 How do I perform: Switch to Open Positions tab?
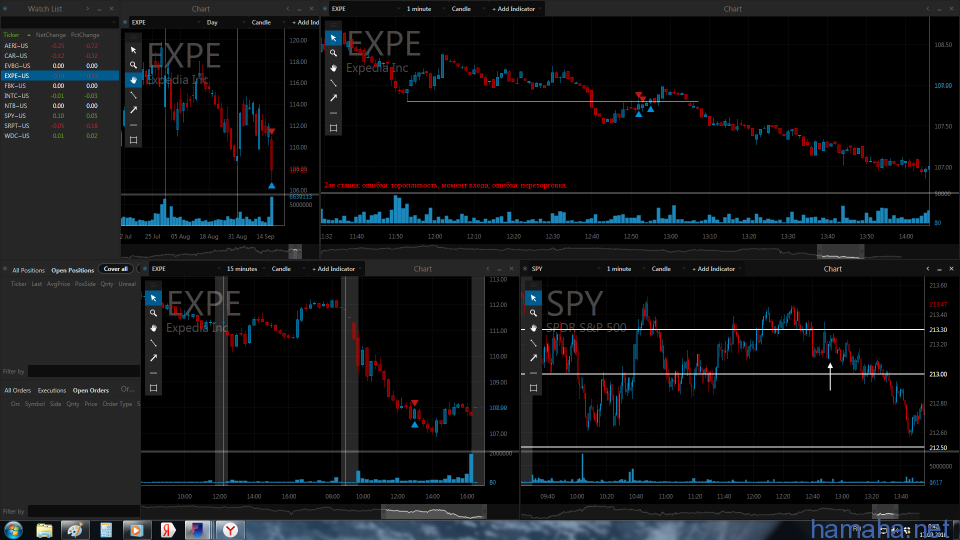point(72,270)
